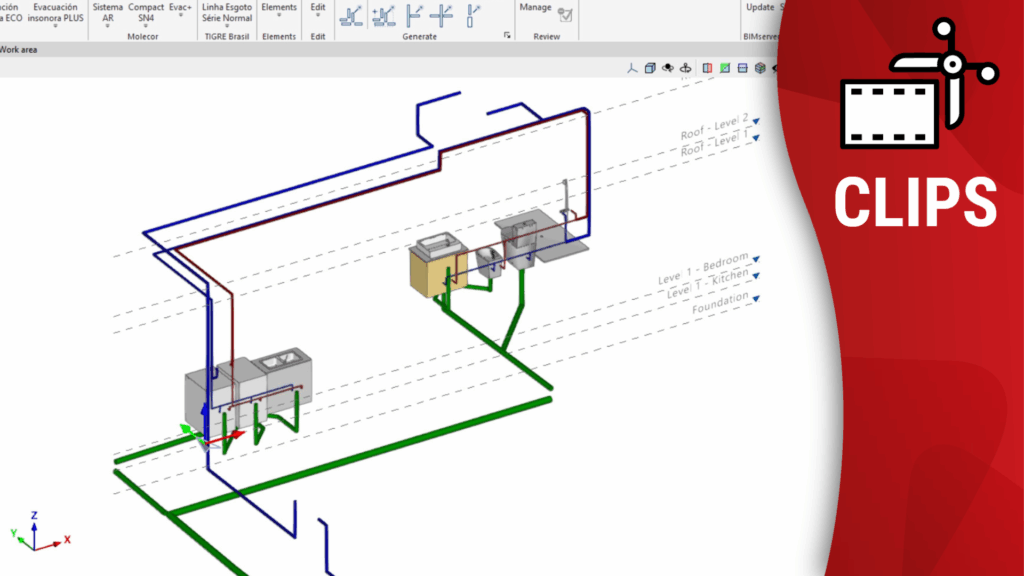Image resolution: width=1024 pixels, height=576 pixels.
Task: Open the Sistema AR dropdown
Action: click(x=108, y=12)
